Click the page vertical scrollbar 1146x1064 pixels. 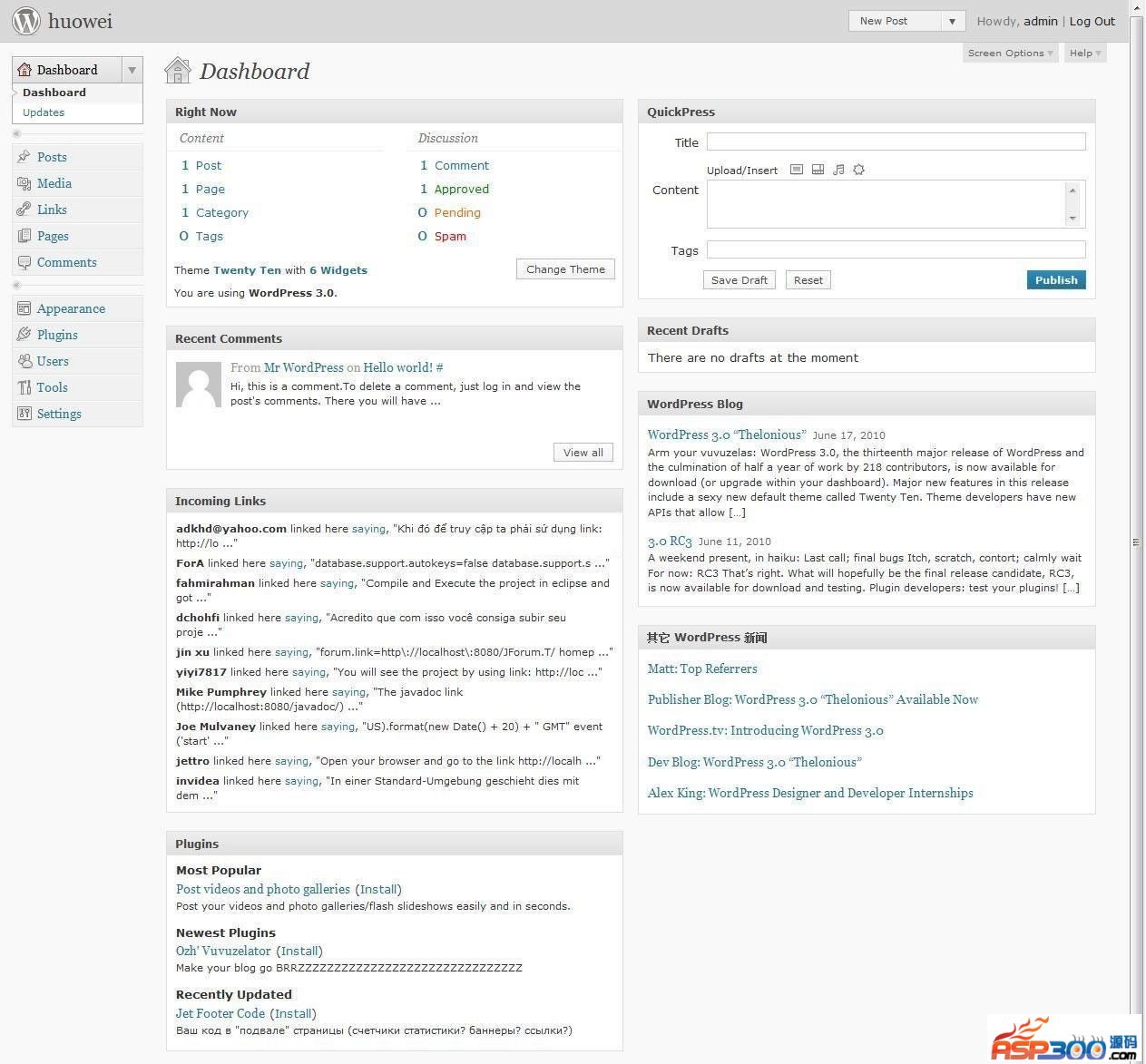(x=1136, y=542)
